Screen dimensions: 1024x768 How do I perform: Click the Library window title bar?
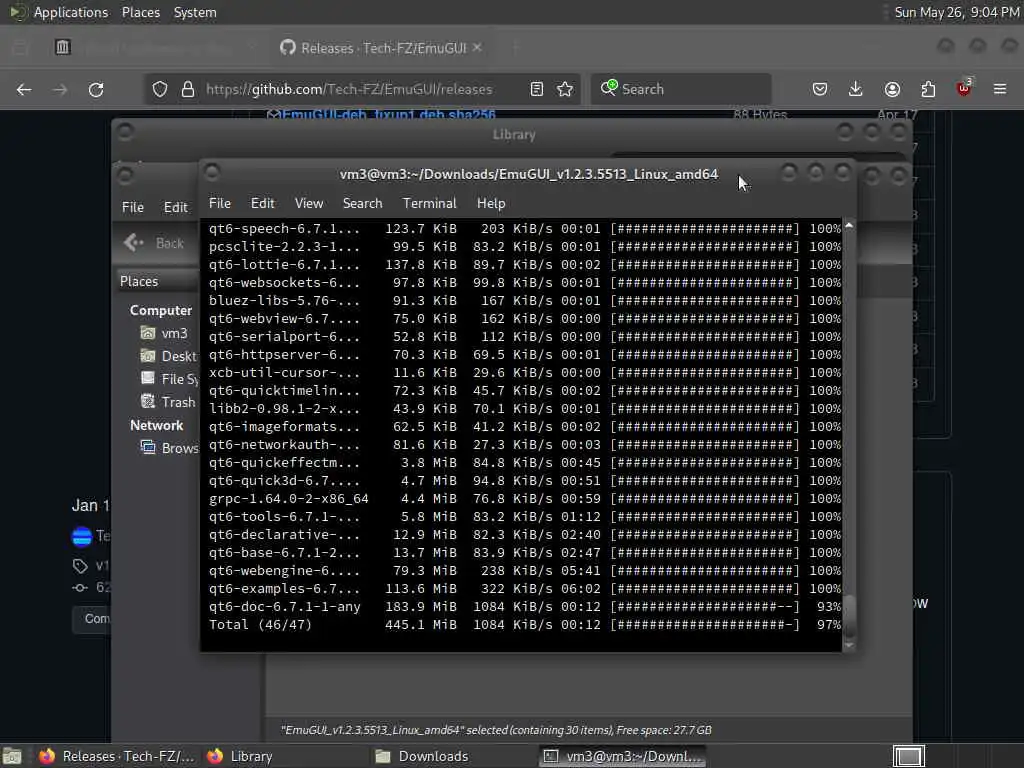click(x=514, y=135)
